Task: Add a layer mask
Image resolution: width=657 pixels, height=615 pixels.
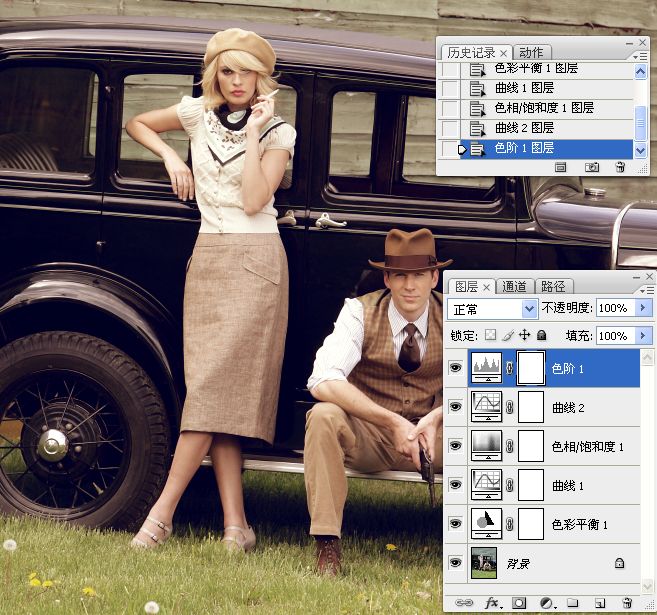Action: tap(519, 603)
